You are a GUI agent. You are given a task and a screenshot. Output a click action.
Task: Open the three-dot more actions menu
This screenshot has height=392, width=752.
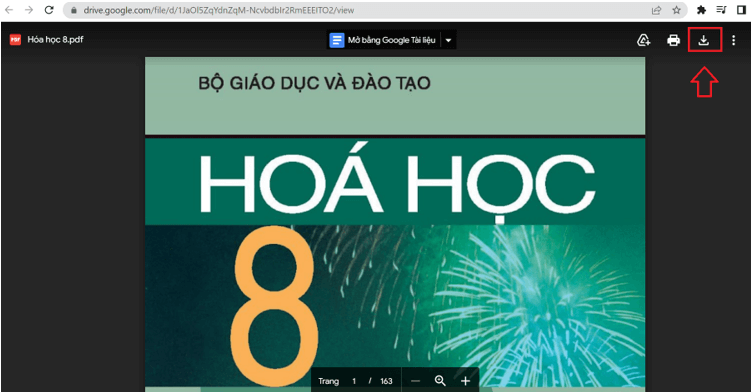click(733, 40)
